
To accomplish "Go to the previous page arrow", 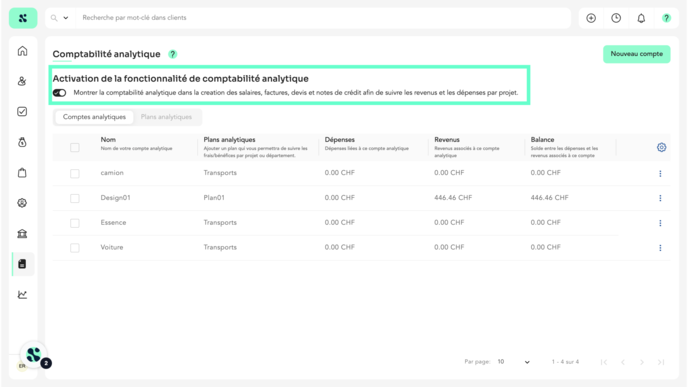I will click(x=623, y=362).
